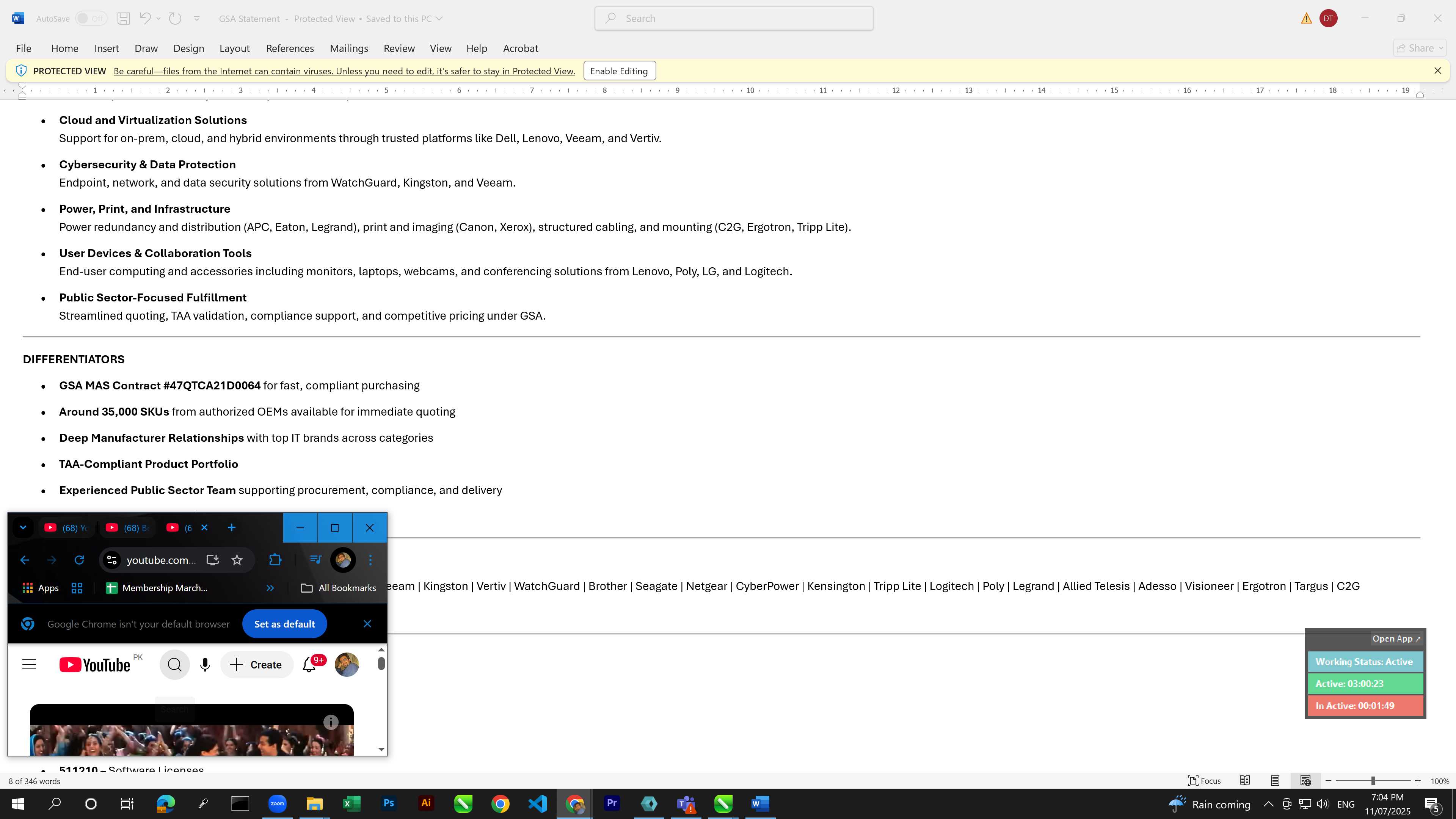Viewport: 1456px width, 819px height.
Task: Reload the YouTube page in Chrome
Action: coord(79,560)
